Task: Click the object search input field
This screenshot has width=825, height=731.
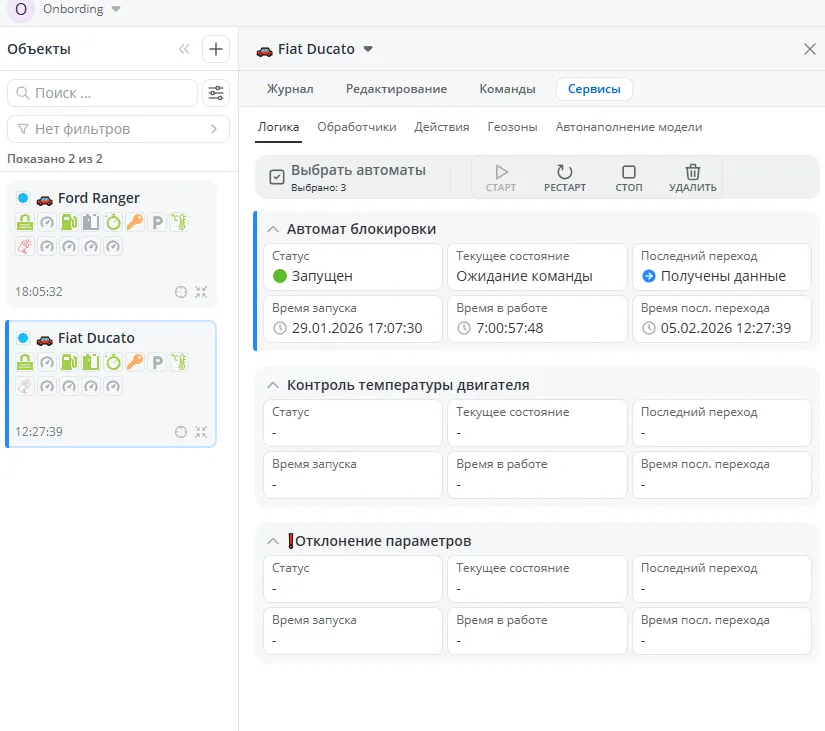Action: click(x=102, y=93)
